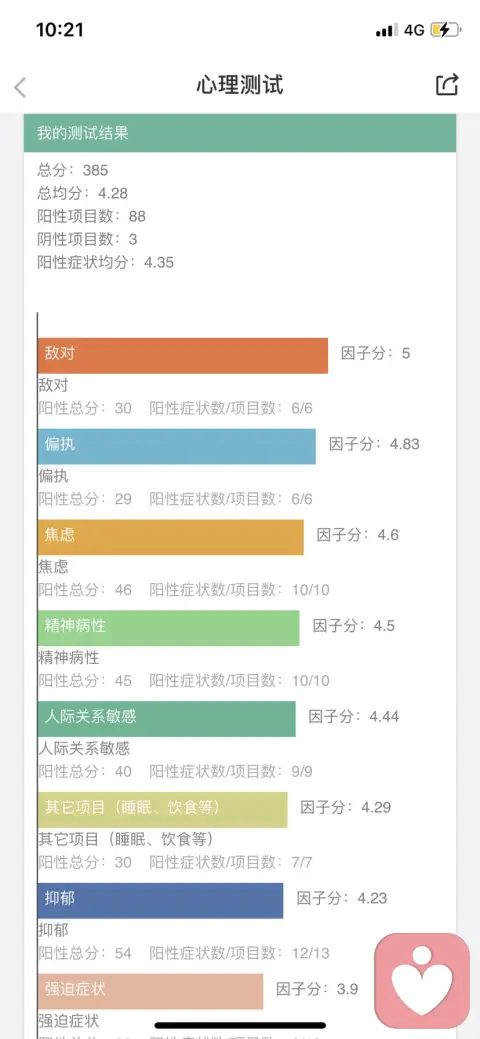Select the blue 偏执 bar
Viewport: 480px width, 1039px height.
tap(177, 447)
